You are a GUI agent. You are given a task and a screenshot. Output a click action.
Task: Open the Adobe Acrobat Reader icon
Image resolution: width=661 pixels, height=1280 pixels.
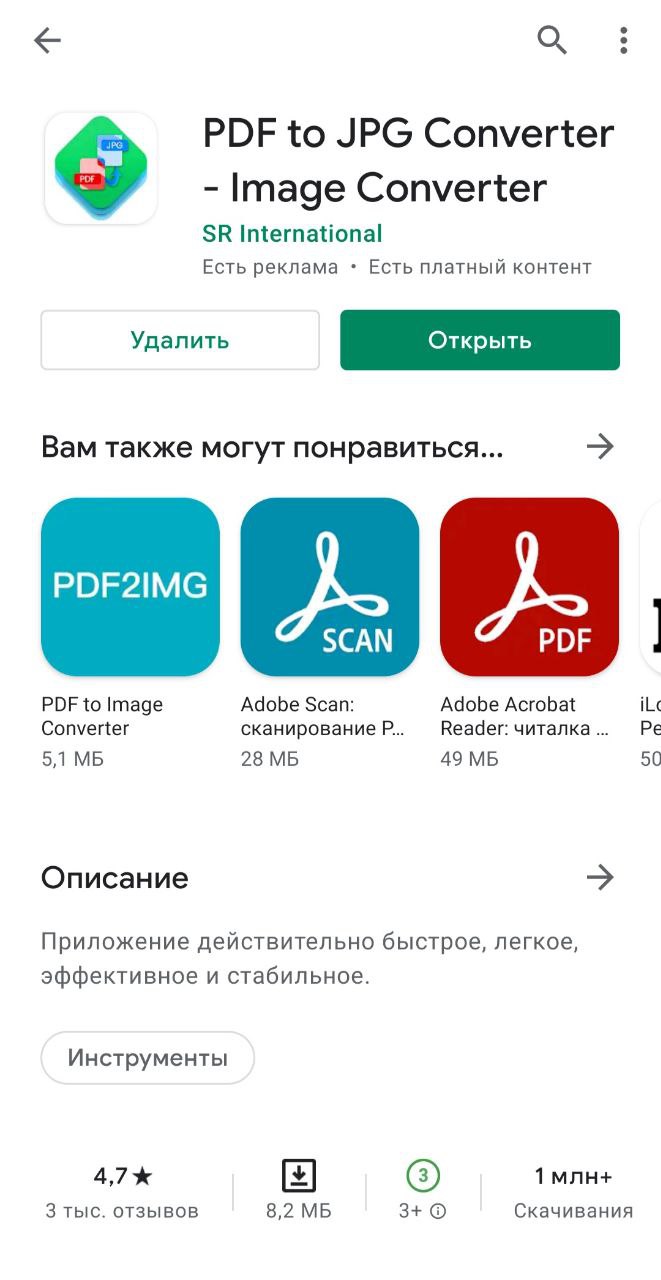click(x=530, y=587)
